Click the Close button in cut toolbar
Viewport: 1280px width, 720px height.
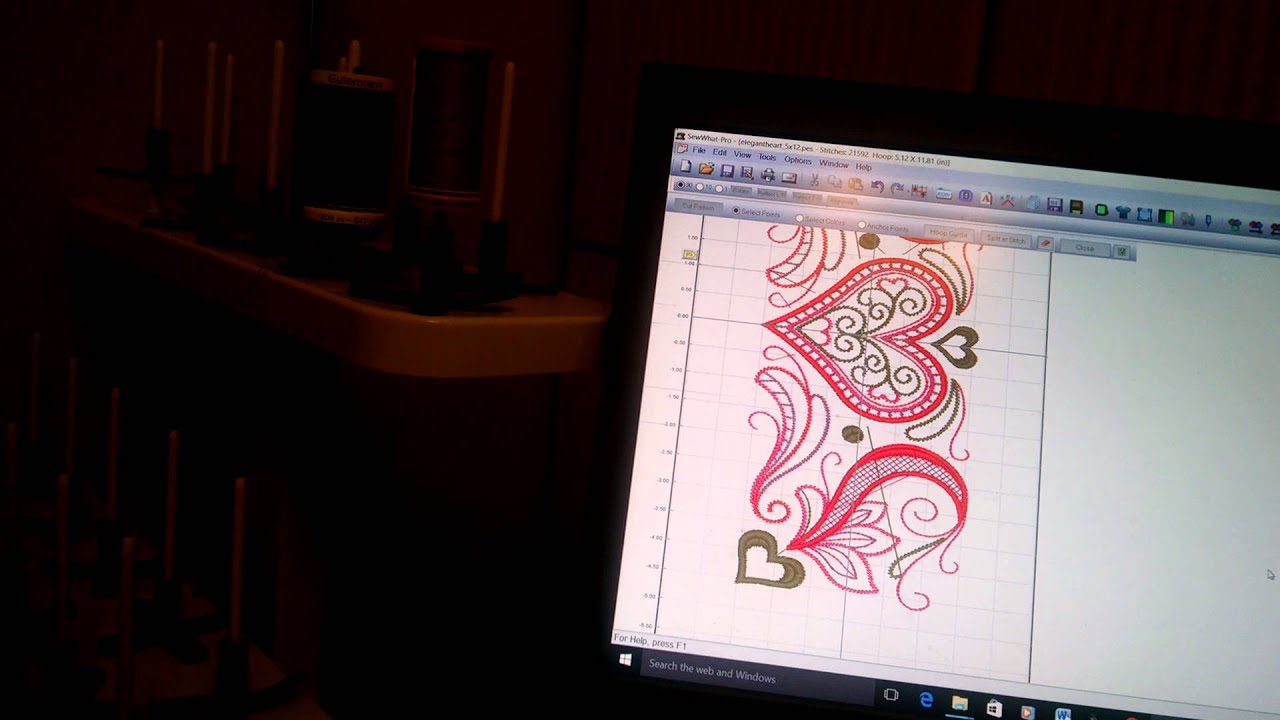tap(1084, 247)
